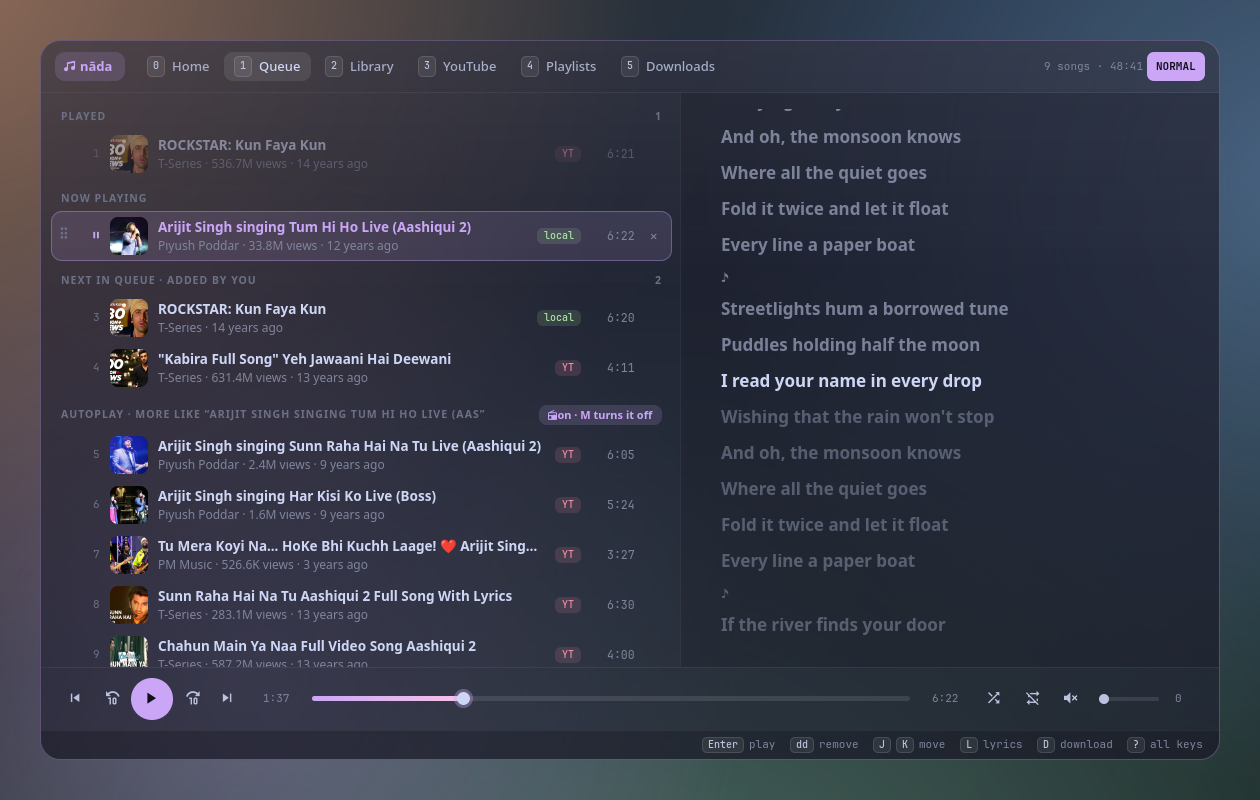Skip to the previous track
This screenshot has width=1260, height=800.
(x=75, y=698)
